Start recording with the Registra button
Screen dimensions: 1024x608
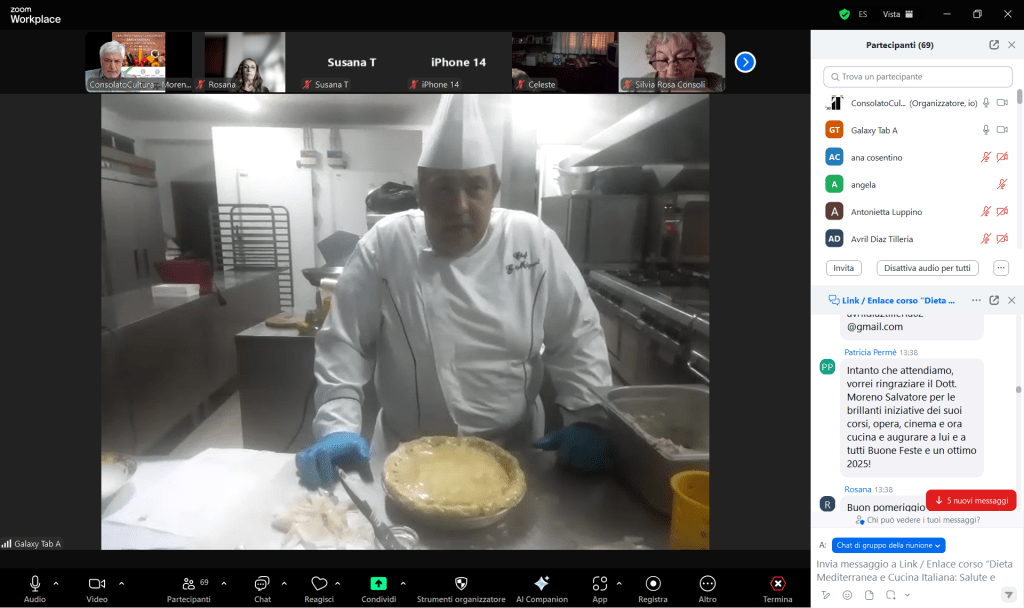[653, 583]
